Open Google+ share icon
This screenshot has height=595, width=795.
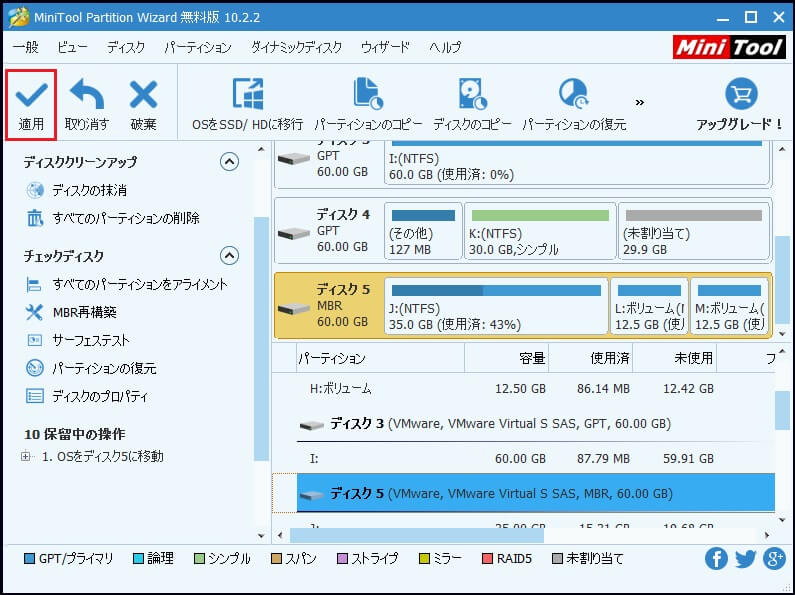[774, 559]
